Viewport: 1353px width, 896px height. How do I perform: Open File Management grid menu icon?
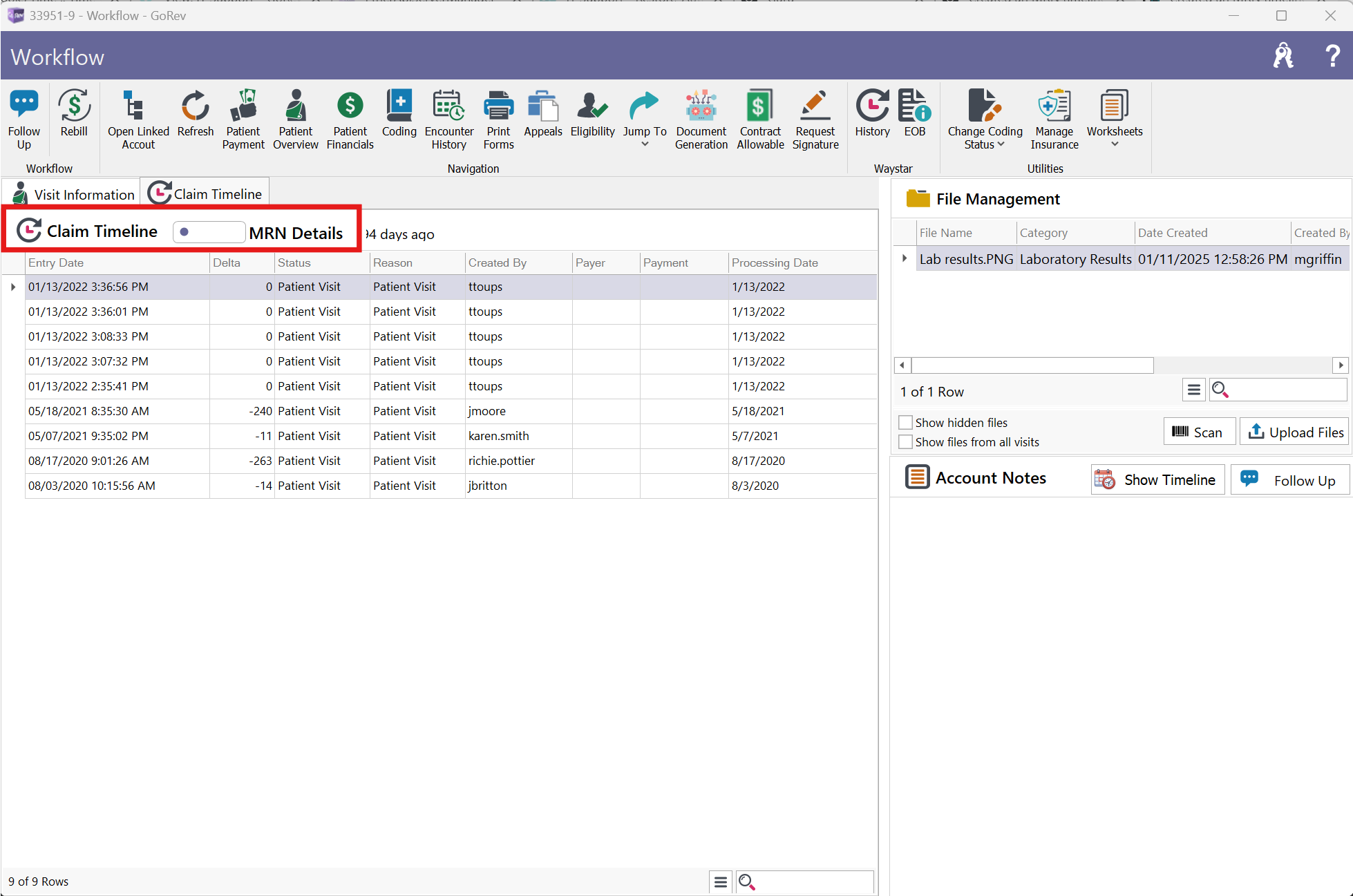tap(1193, 390)
